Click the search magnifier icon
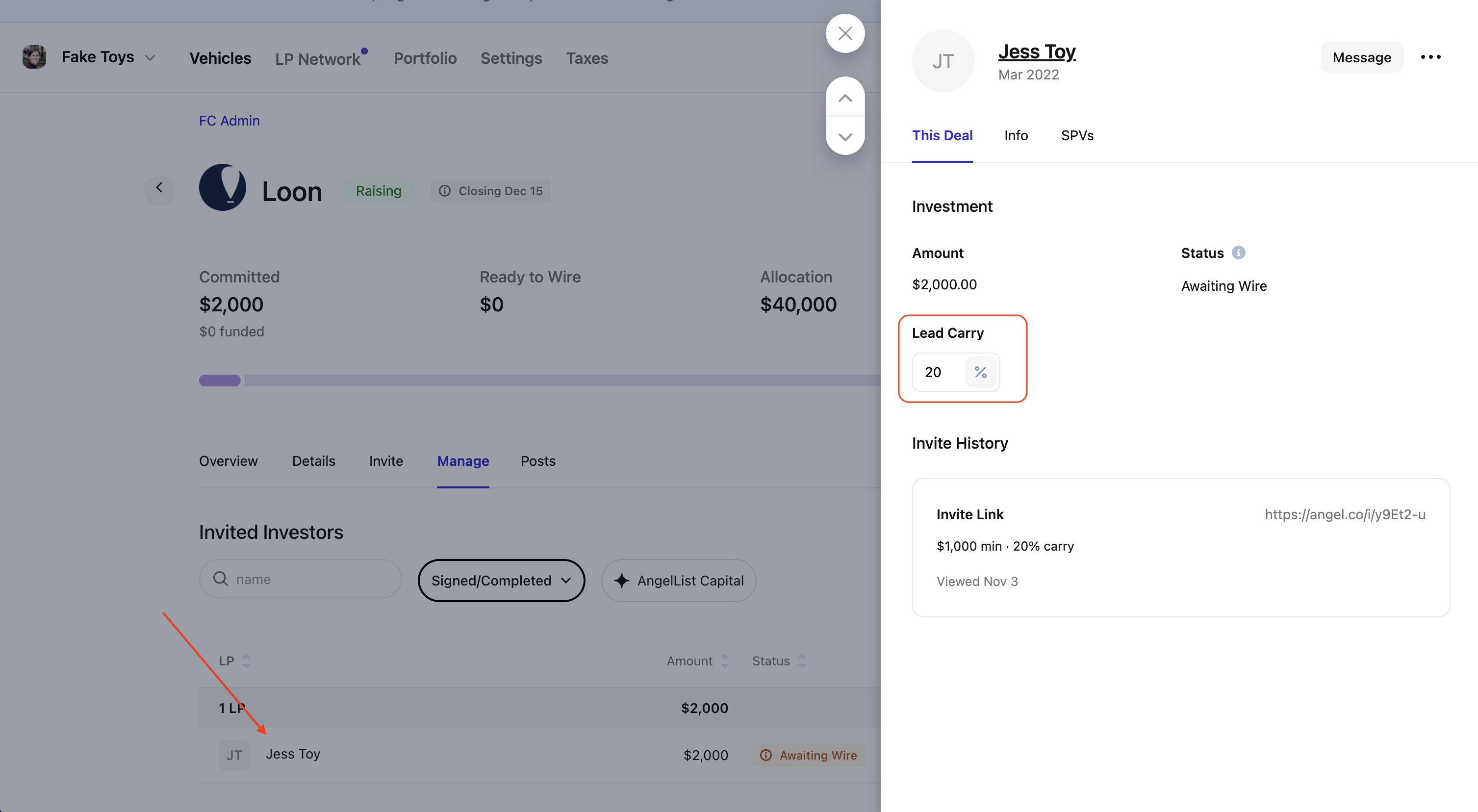Screen dimensions: 1478x812 220,579
